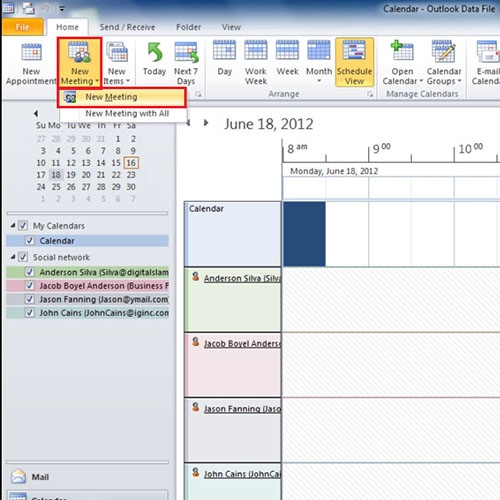Click the New Appointment icon
The width and height of the screenshot is (500, 500).
[x=31, y=52]
